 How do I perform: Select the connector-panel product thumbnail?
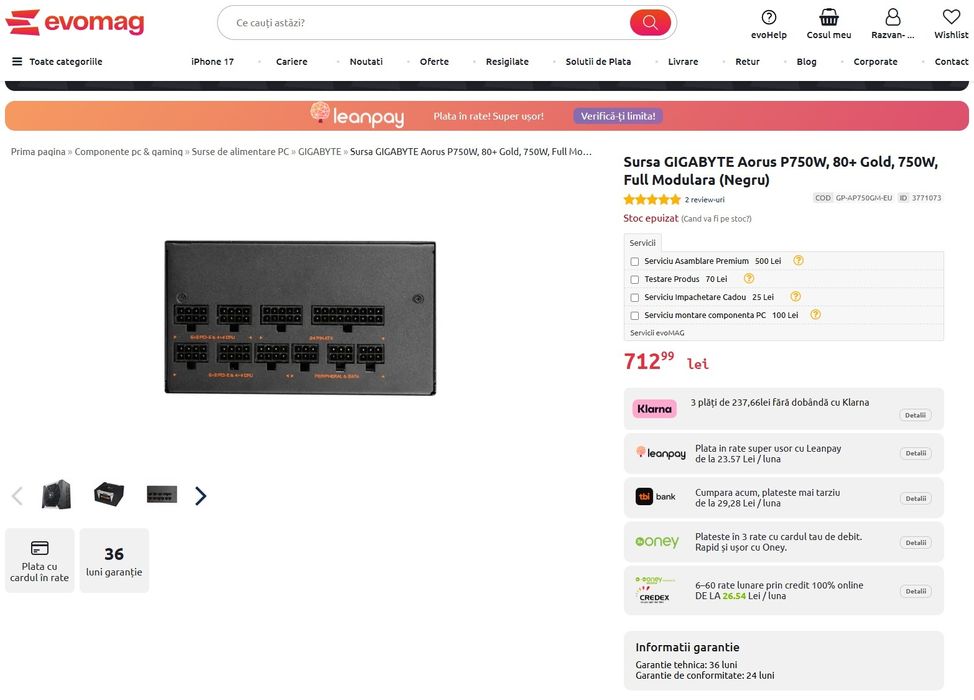tap(162, 494)
